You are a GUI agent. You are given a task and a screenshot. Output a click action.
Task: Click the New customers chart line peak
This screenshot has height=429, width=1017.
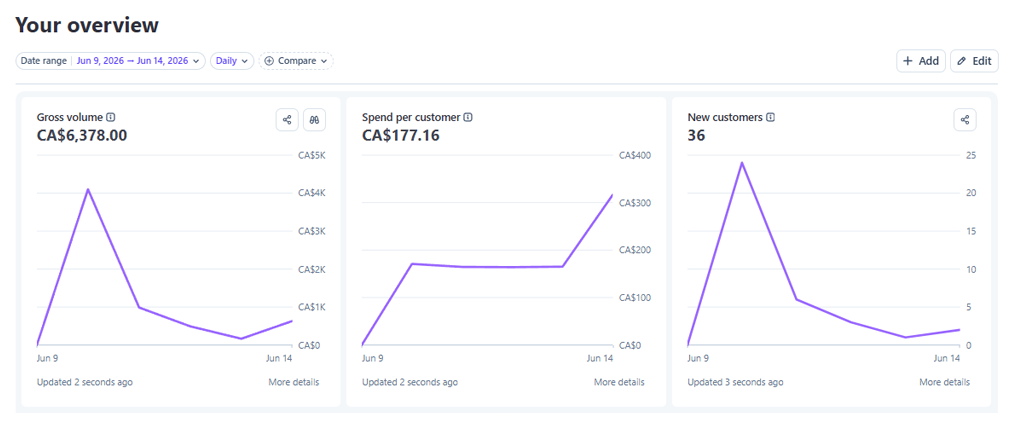coord(741,162)
